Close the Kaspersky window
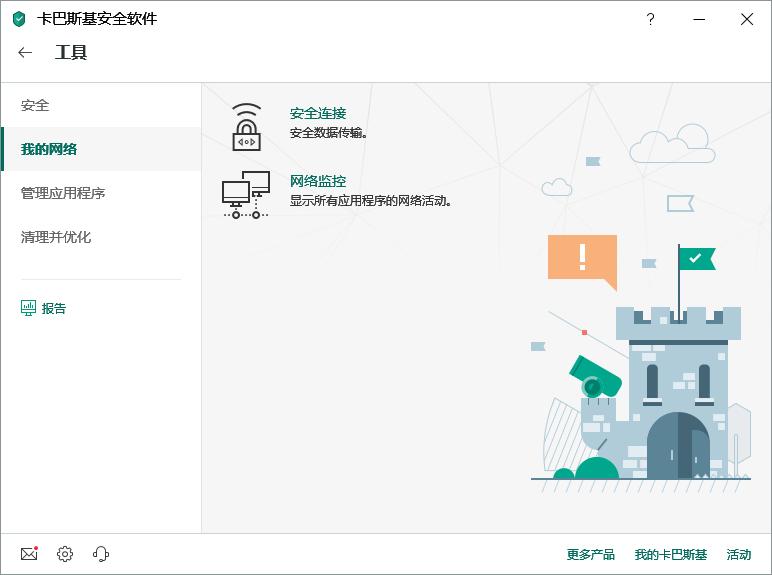This screenshot has width=772, height=575. [x=747, y=19]
